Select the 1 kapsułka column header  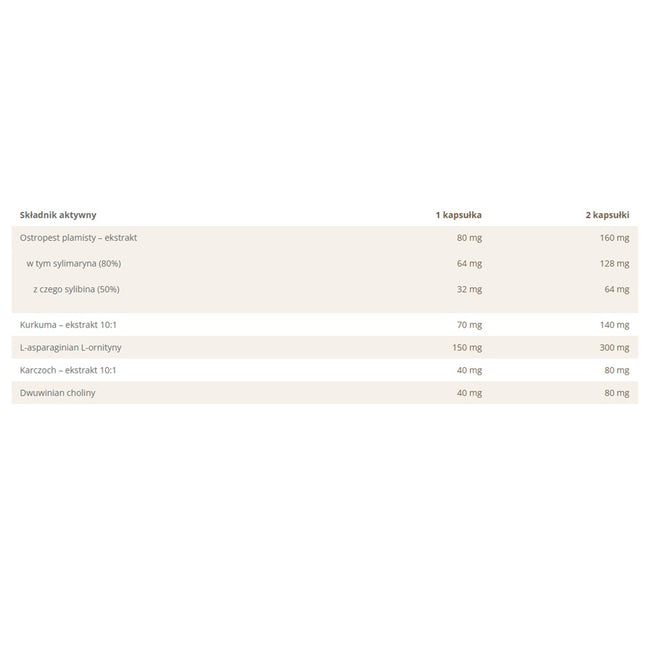coord(458,215)
